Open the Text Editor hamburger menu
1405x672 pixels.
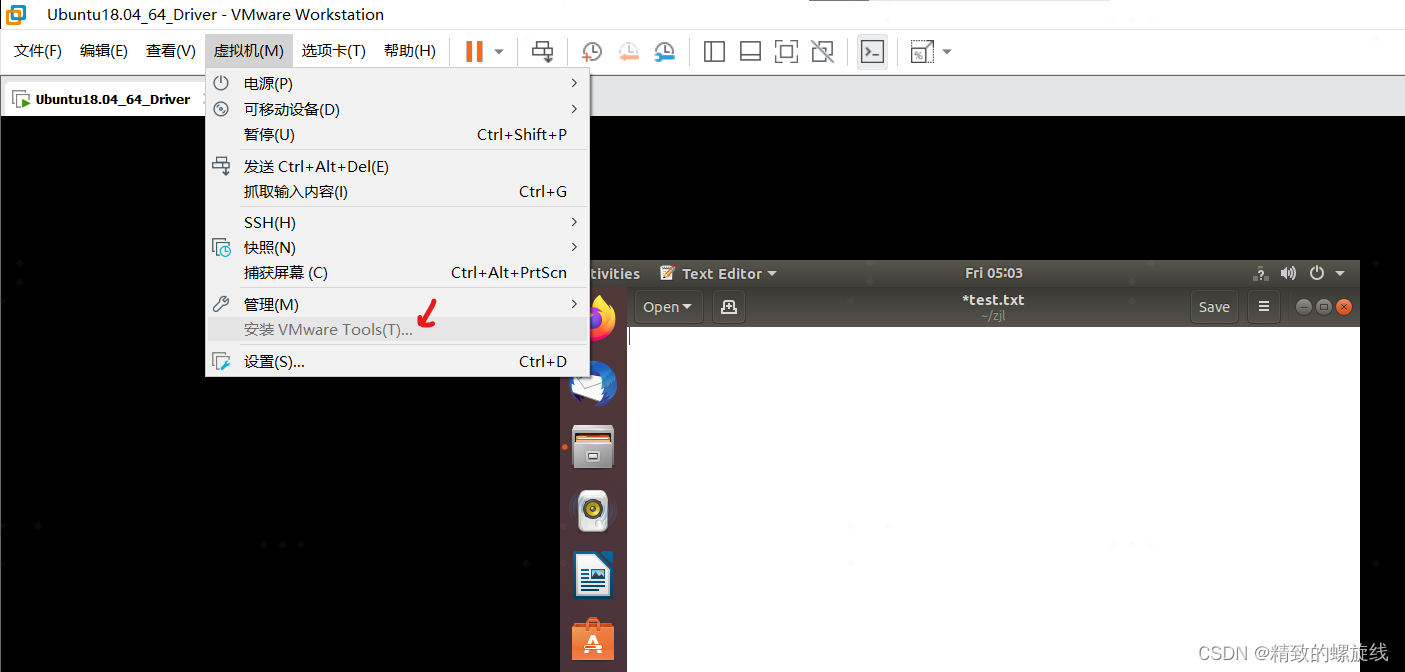(1264, 307)
